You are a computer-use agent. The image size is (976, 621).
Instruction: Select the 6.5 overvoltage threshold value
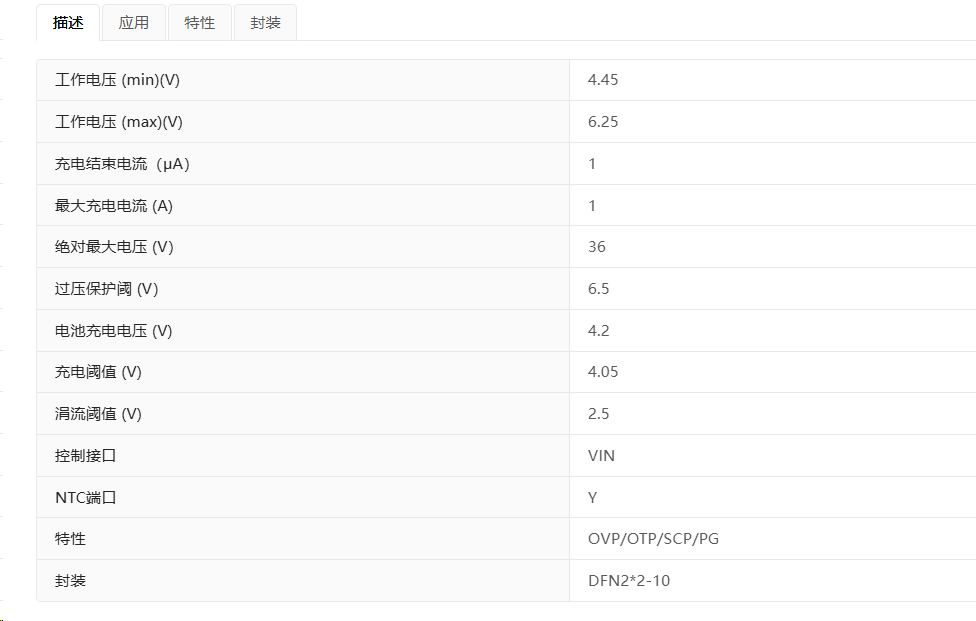(x=598, y=289)
